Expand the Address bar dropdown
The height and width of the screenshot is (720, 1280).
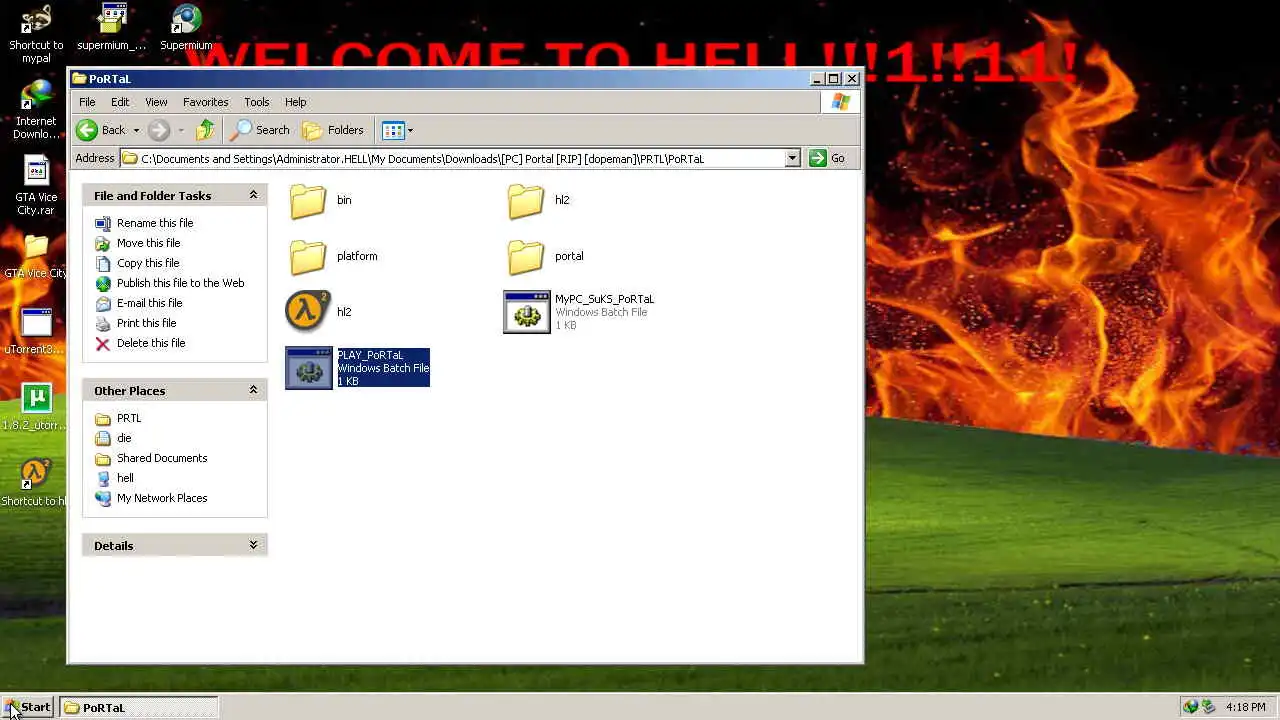[x=792, y=158]
